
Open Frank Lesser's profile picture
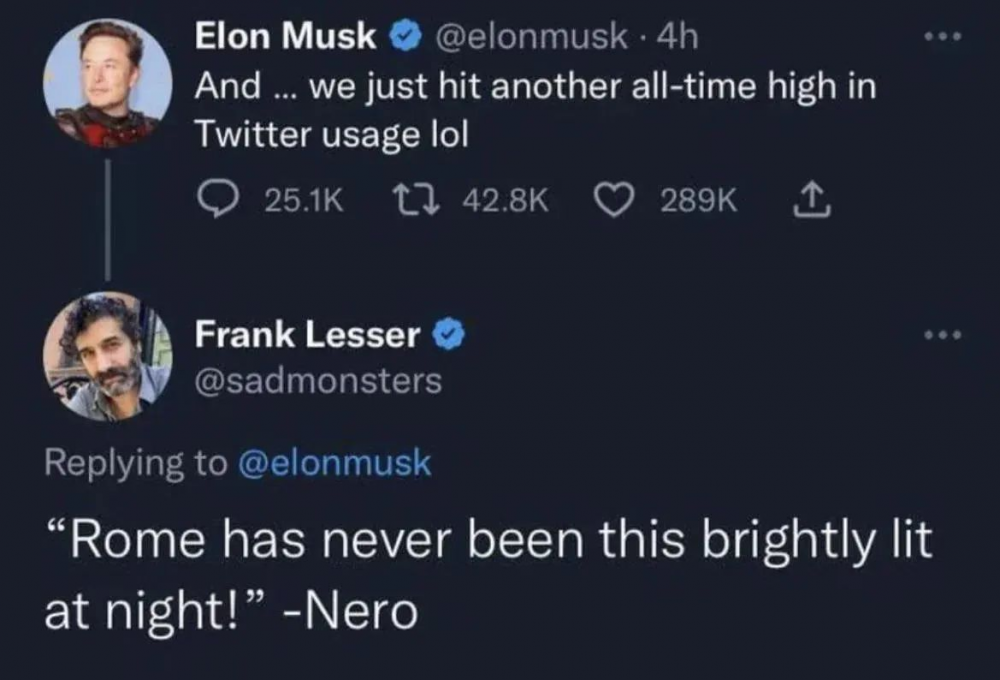point(106,355)
